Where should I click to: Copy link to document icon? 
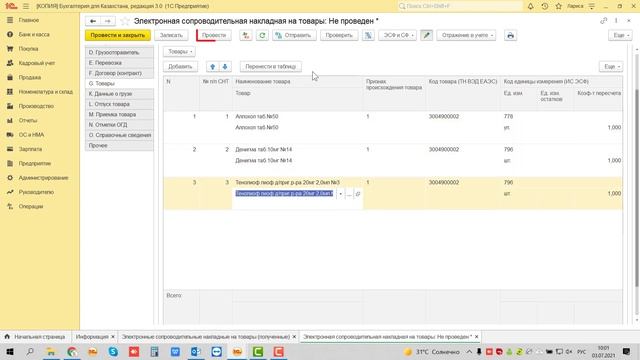pos(603,21)
